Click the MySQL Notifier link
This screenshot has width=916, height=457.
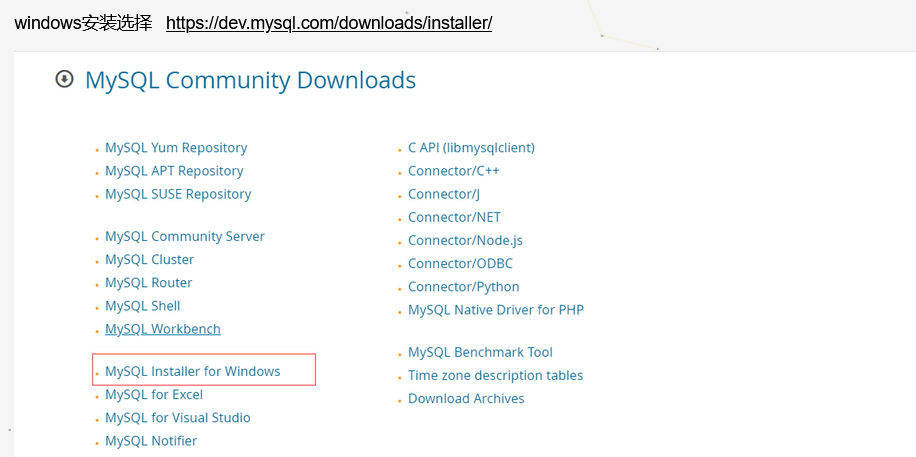click(x=151, y=441)
